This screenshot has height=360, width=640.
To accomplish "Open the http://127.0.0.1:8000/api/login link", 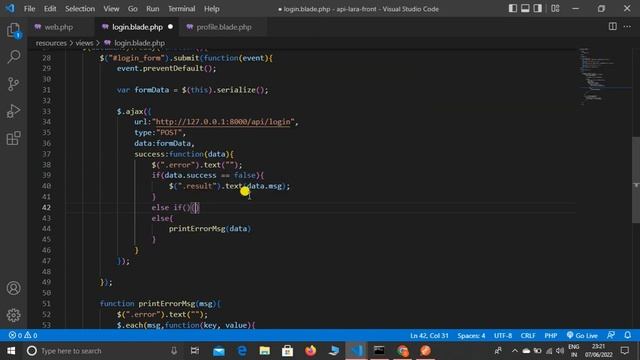I will point(223,122).
